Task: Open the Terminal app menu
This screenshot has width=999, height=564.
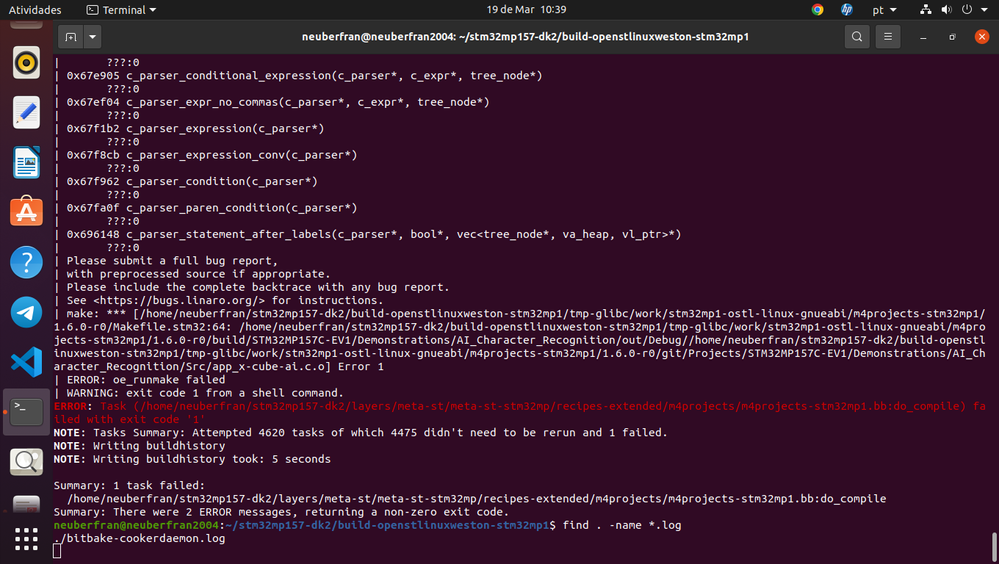Action: click(121, 10)
